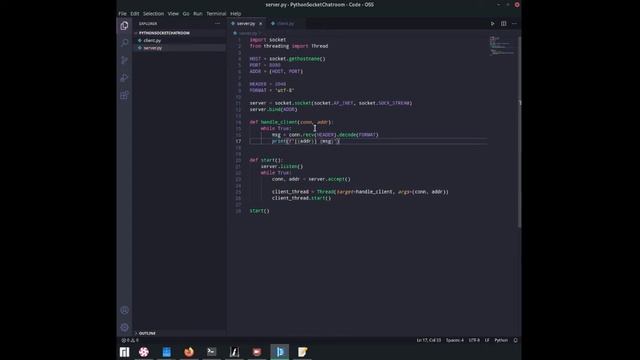This screenshot has height=360, width=640.
Task: Click the 'server.listen()' line
Action: (282, 167)
